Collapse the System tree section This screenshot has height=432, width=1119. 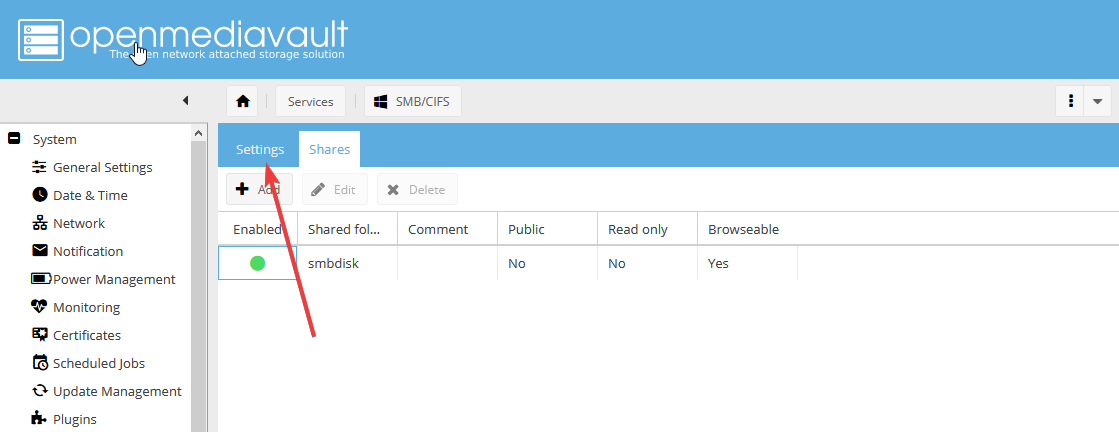click(14, 139)
